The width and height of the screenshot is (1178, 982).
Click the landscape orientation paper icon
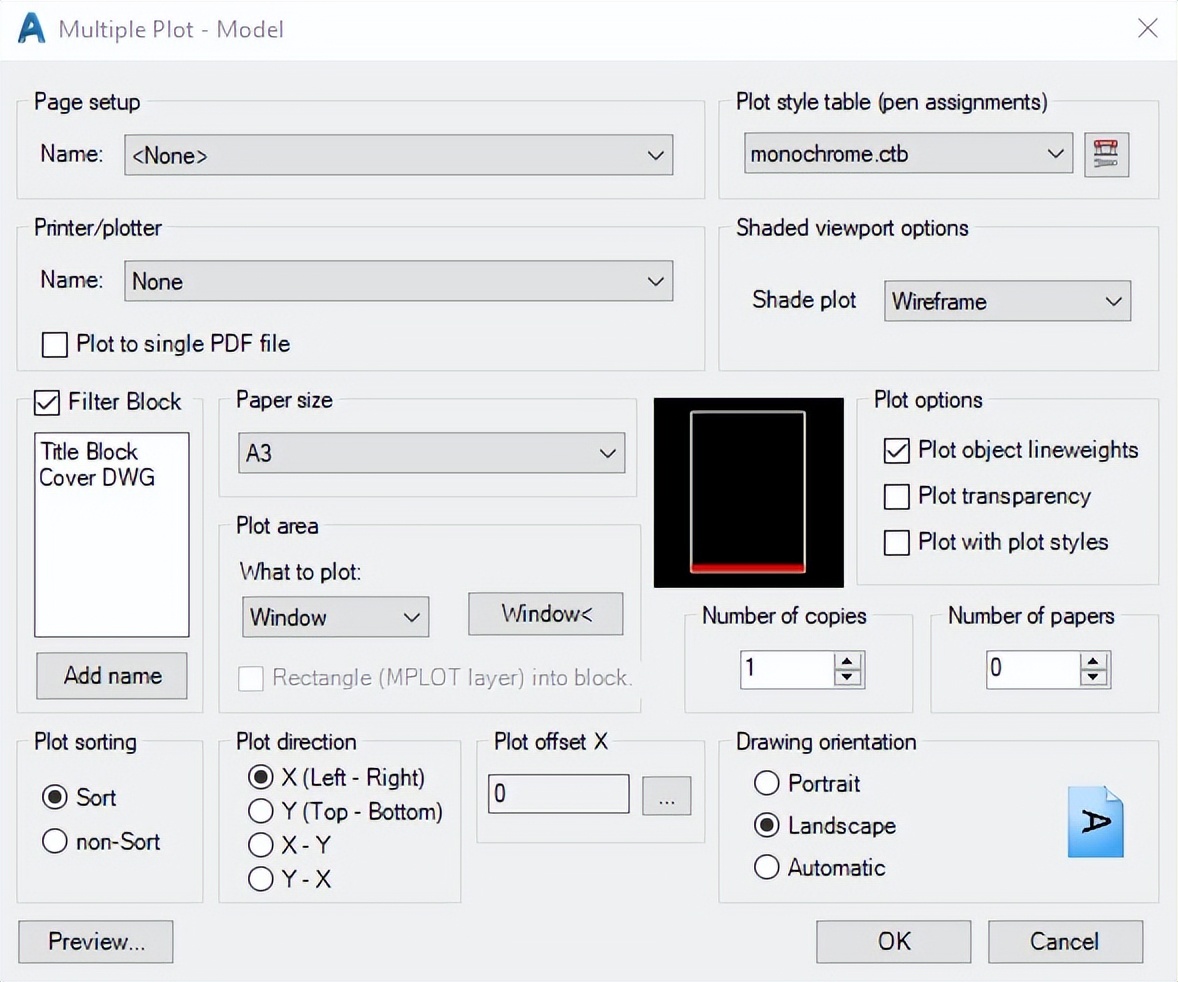1096,822
